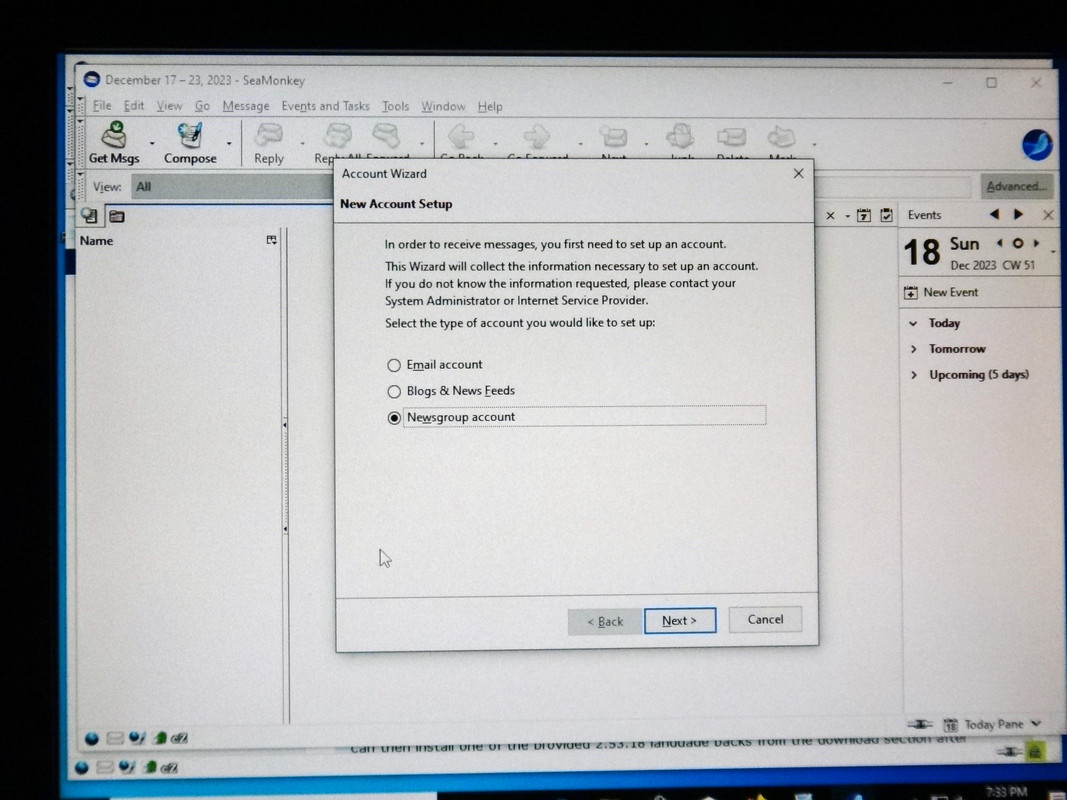Screen dimensions: 1067x800
Task: Open the Go Back history dropdown arrow
Action: coord(495,144)
